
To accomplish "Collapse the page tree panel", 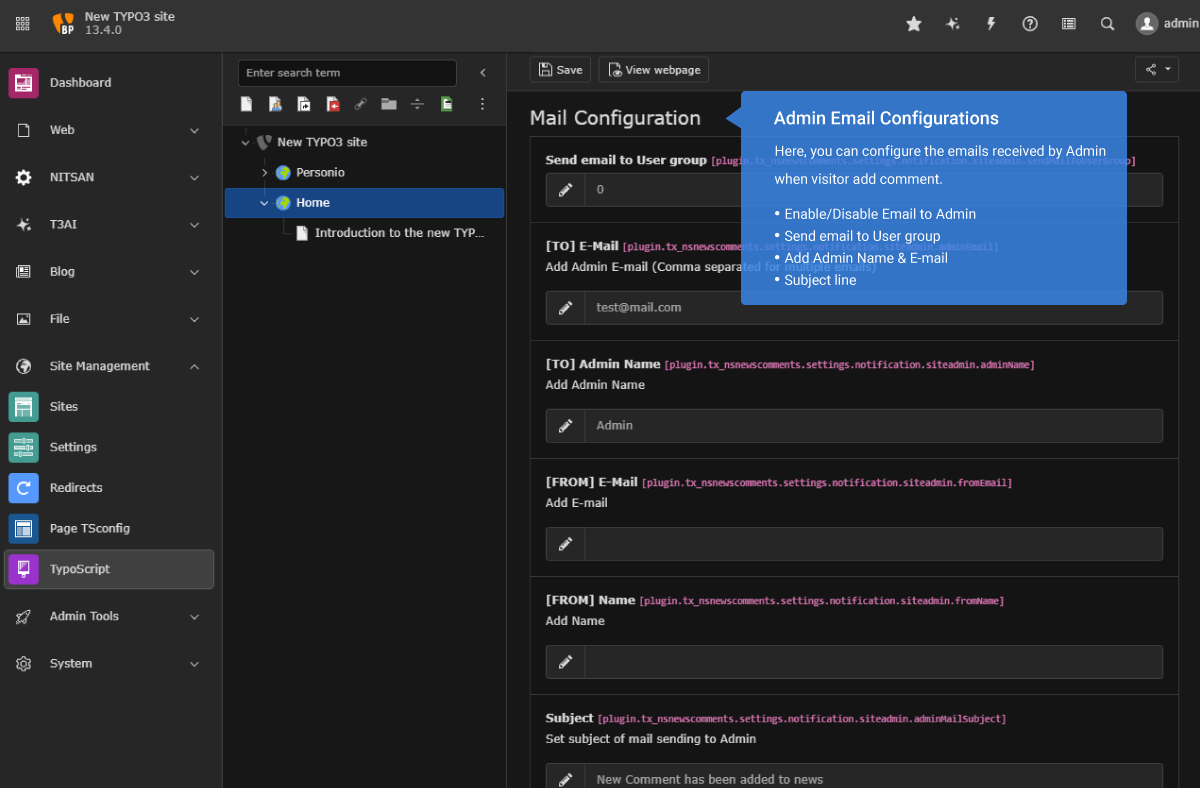I will tap(483, 73).
